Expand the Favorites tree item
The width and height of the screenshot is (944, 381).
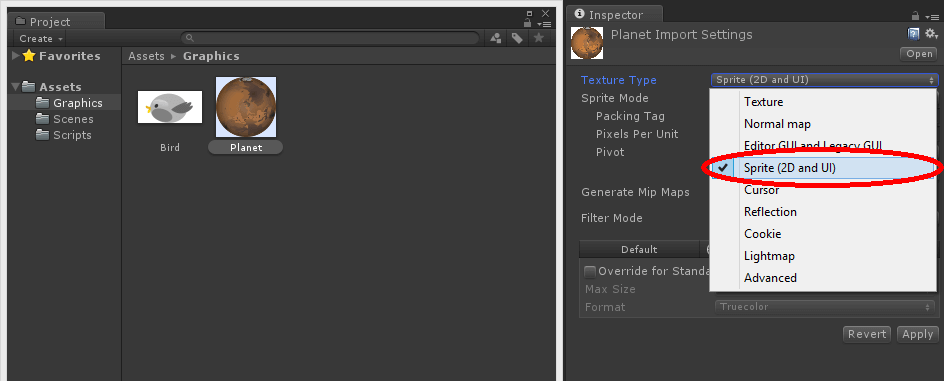pyautogui.click(x=16, y=56)
